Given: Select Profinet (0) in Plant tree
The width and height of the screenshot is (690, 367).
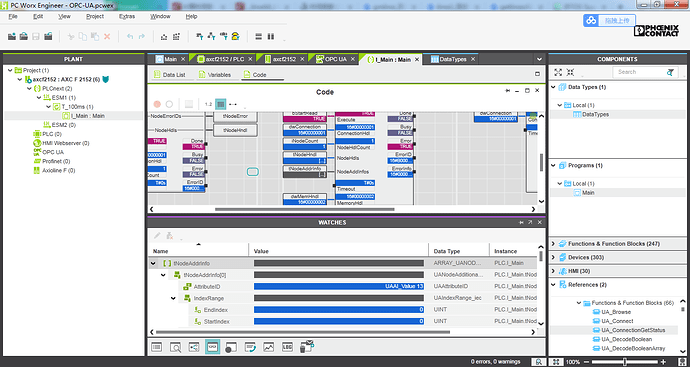Looking at the screenshot, I should [51, 161].
